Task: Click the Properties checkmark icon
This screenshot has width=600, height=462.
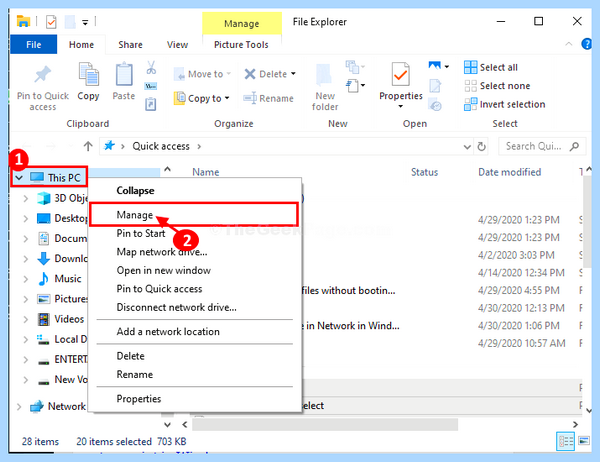Action: (400, 74)
